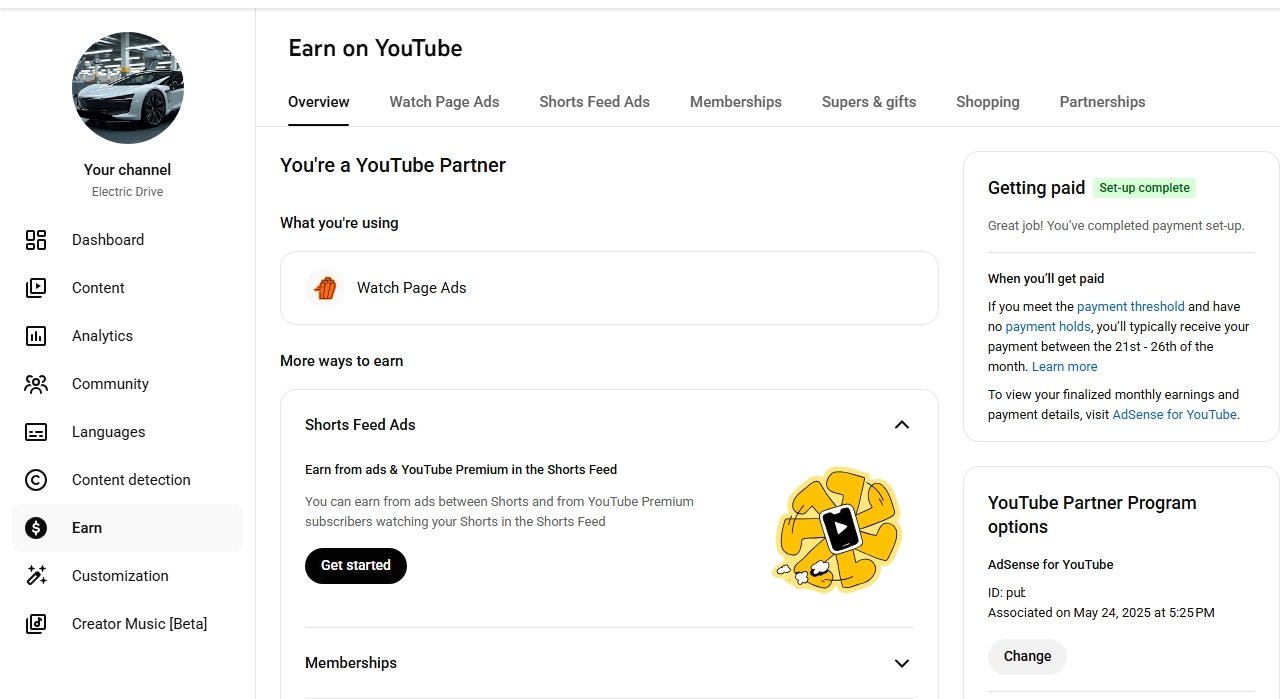This screenshot has height=699, width=1280.
Task: Select the Content detection copyright icon
Action: 36,480
